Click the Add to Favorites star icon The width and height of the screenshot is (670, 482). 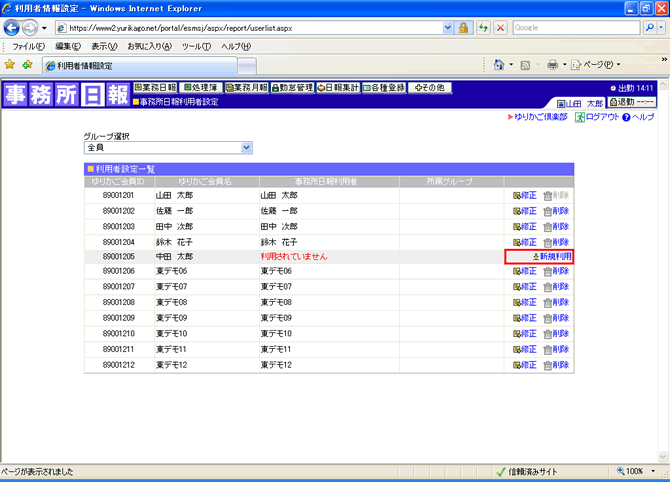27,65
